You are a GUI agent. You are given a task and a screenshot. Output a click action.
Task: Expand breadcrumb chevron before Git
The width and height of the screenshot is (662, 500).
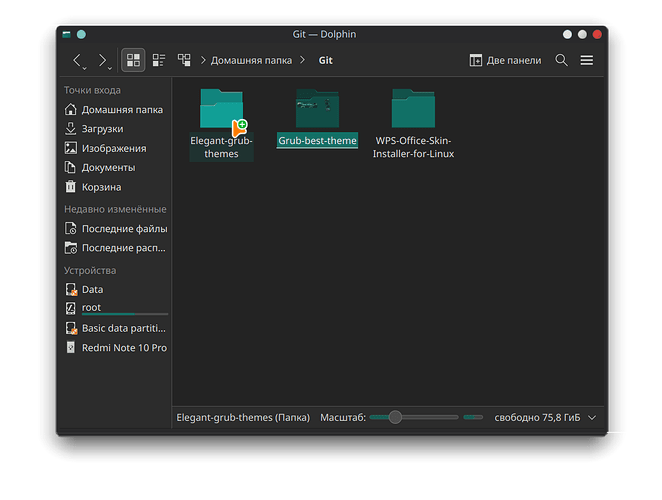[302, 60]
